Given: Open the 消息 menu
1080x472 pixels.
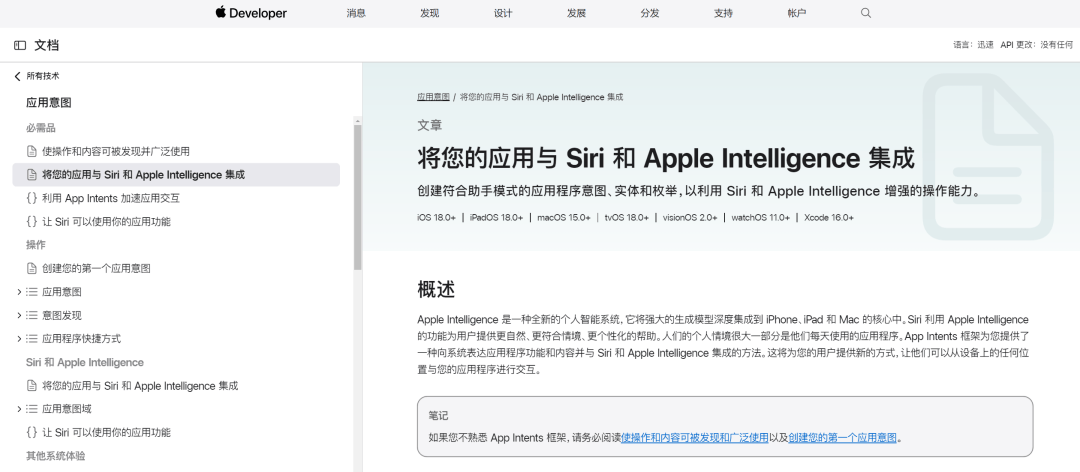Looking at the screenshot, I should click(x=356, y=13).
